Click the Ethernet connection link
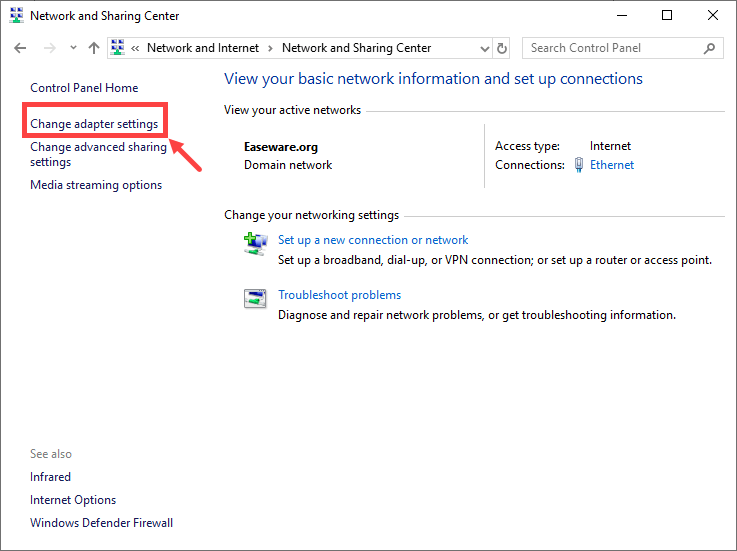Image resolution: width=737 pixels, height=551 pixels. (x=612, y=165)
